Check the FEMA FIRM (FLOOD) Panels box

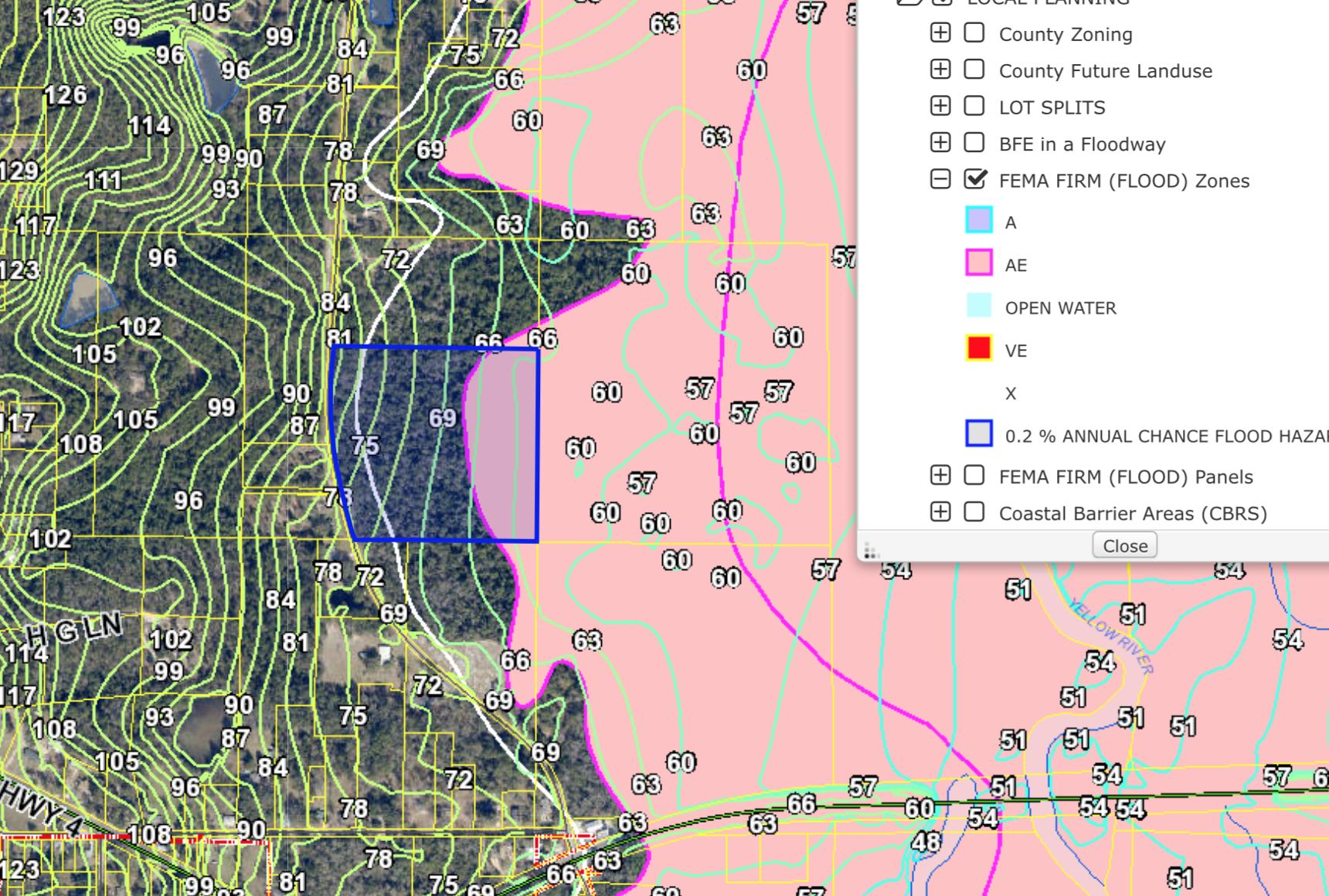pyautogui.click(x=974, y=476)
